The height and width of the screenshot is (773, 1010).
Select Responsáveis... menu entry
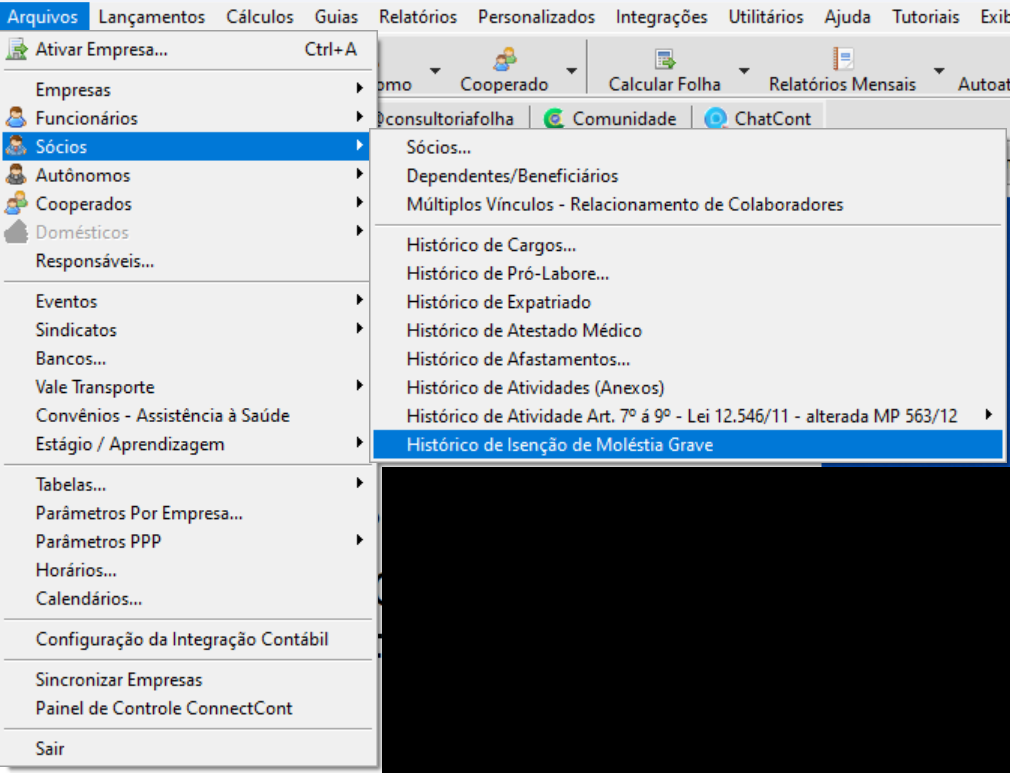tap(187, 261)
